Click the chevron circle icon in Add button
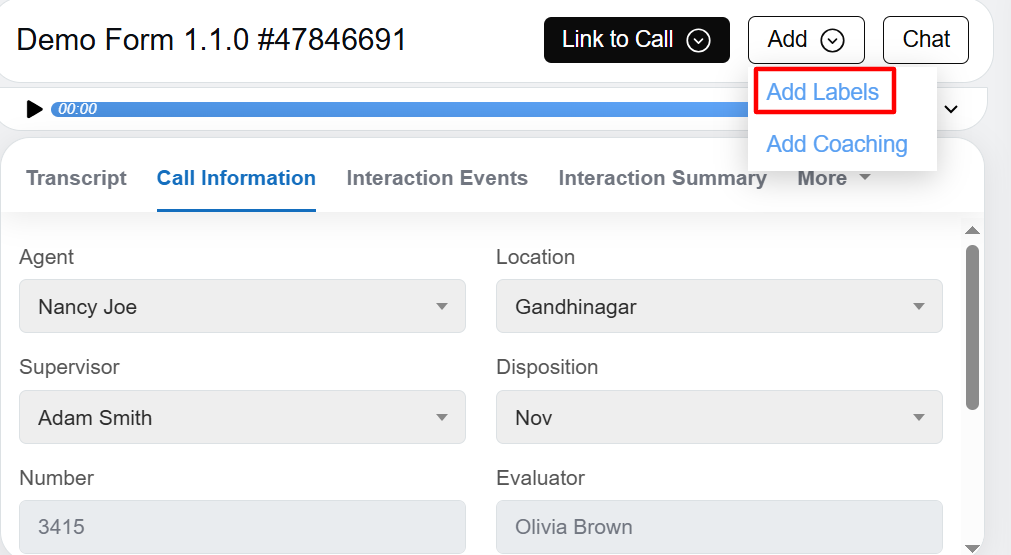Viewport: 1011px width, 555px height. click(x=832, y=40)
